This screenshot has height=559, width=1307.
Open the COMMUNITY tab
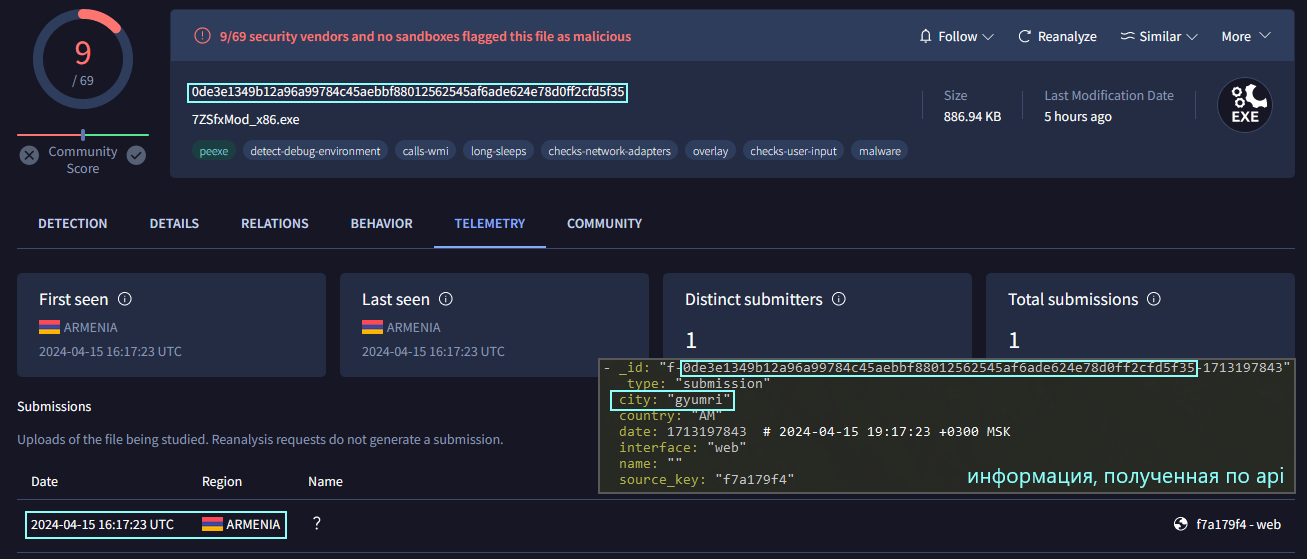tap(605, 224)
